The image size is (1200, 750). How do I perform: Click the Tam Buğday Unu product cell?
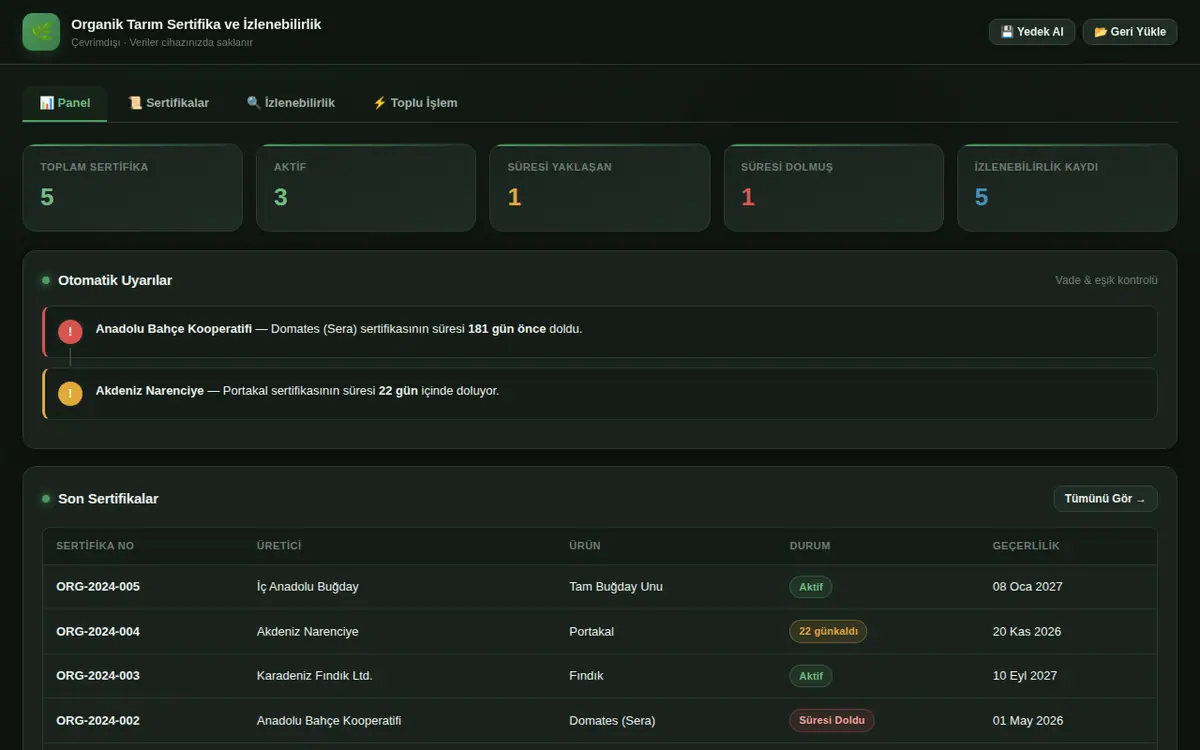click(x=616, y=587)
